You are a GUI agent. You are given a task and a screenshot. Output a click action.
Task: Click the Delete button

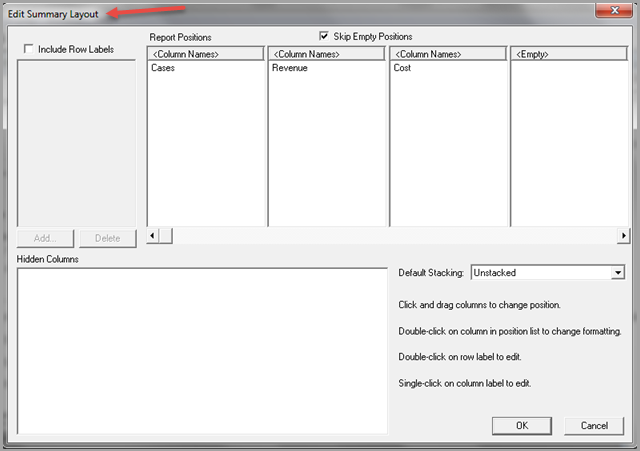coord(107,238)
